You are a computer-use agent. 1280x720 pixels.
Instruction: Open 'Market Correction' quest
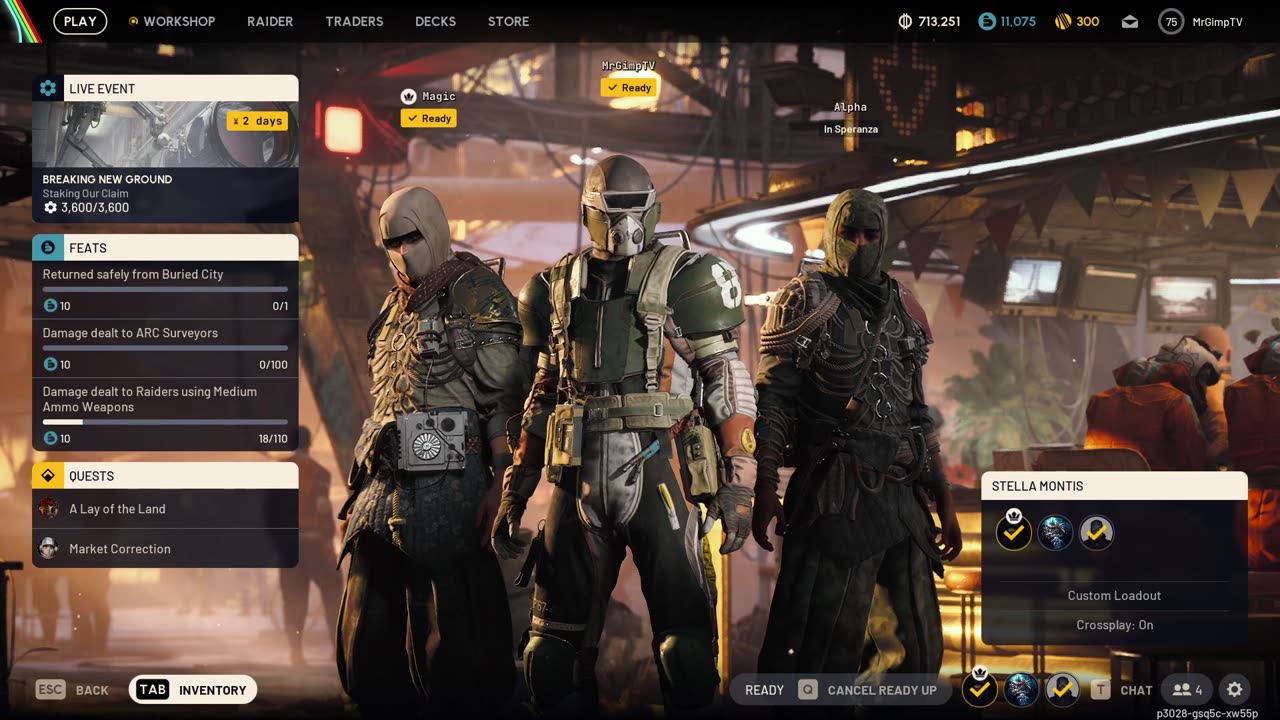coord(165,549)
